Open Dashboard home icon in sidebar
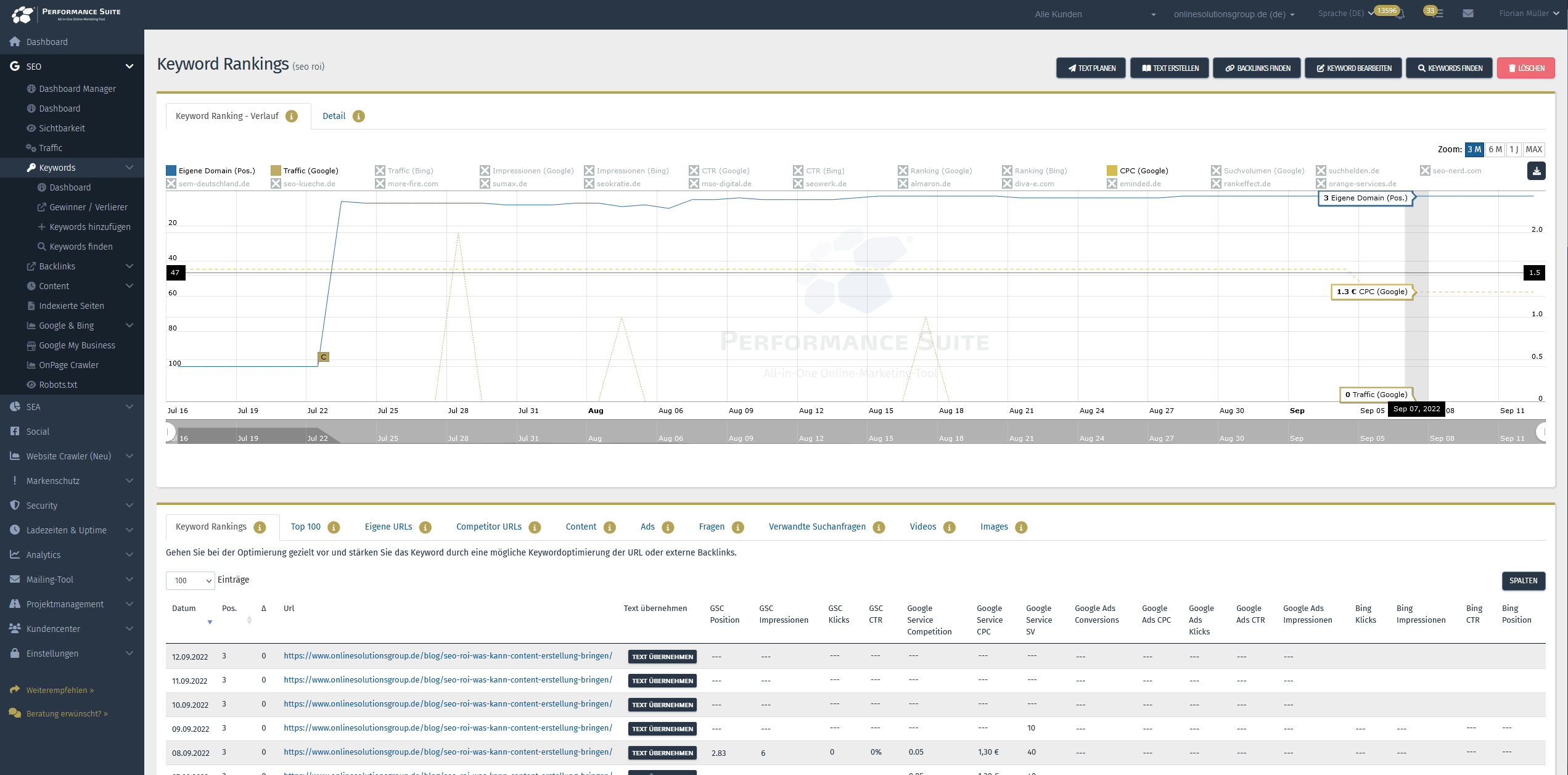 click(15, 42)
